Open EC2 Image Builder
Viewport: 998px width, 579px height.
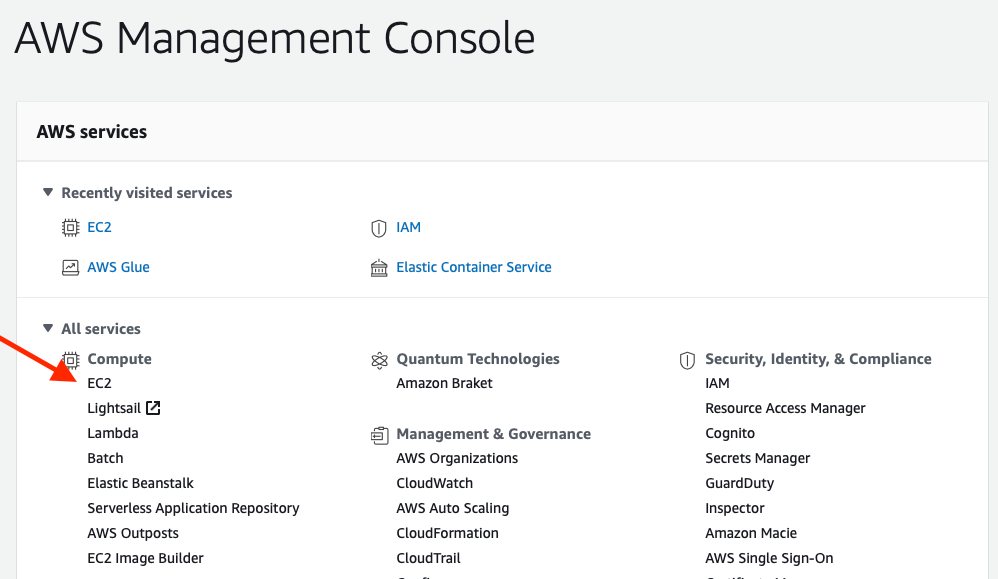[x=146, y=558]
